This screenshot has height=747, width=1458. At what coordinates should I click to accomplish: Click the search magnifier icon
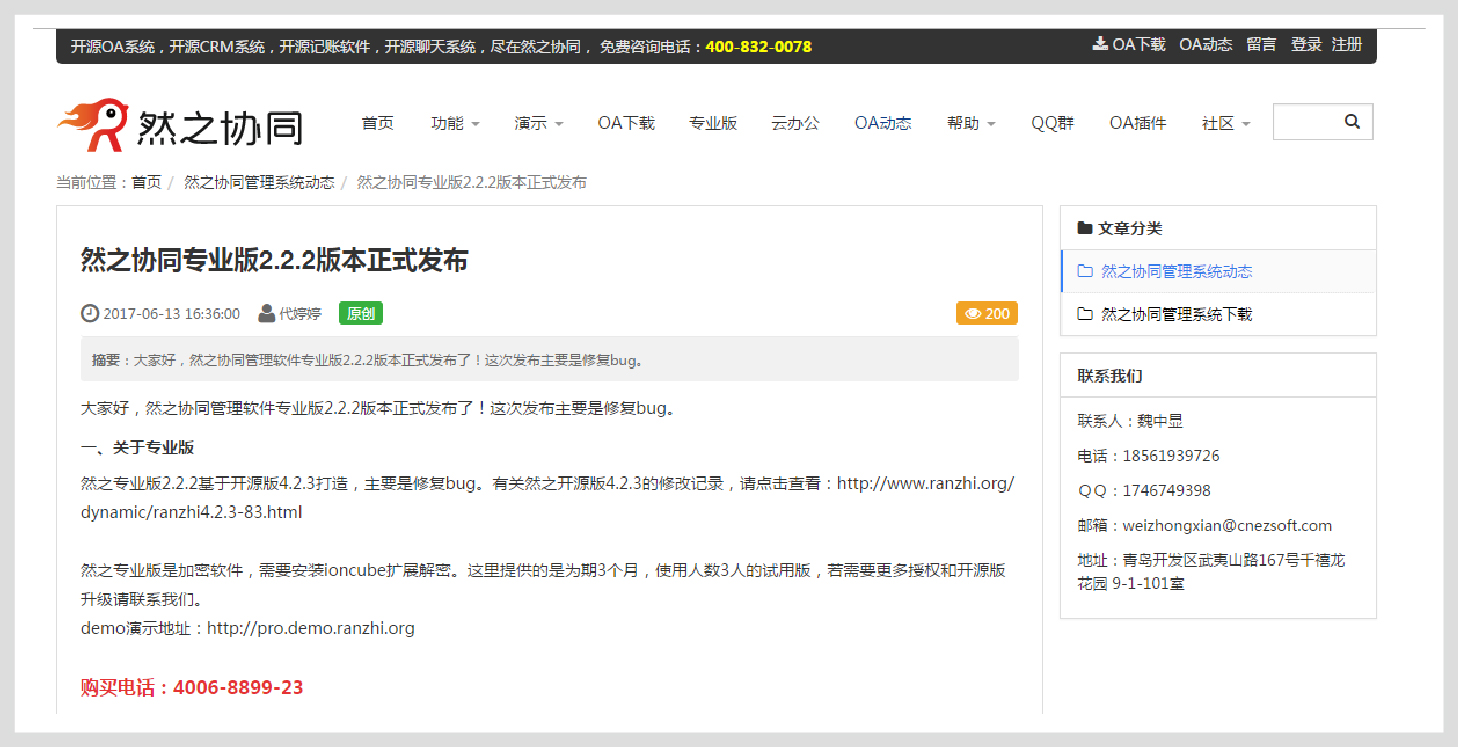click(1352, 122)
